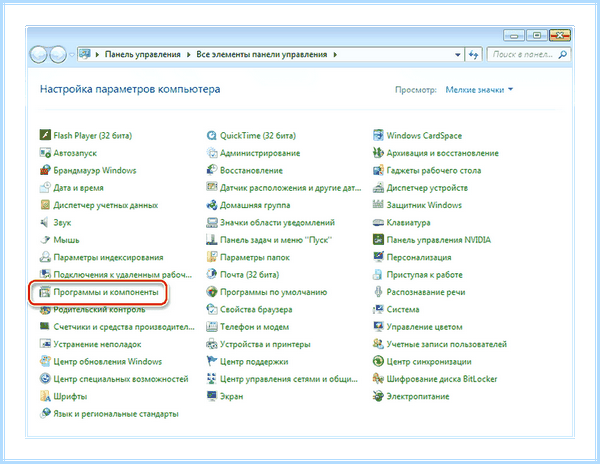This screenshot has height=464, width=600.
Task: Open the Шрифты fonts icon
Action: click(45, 396)
